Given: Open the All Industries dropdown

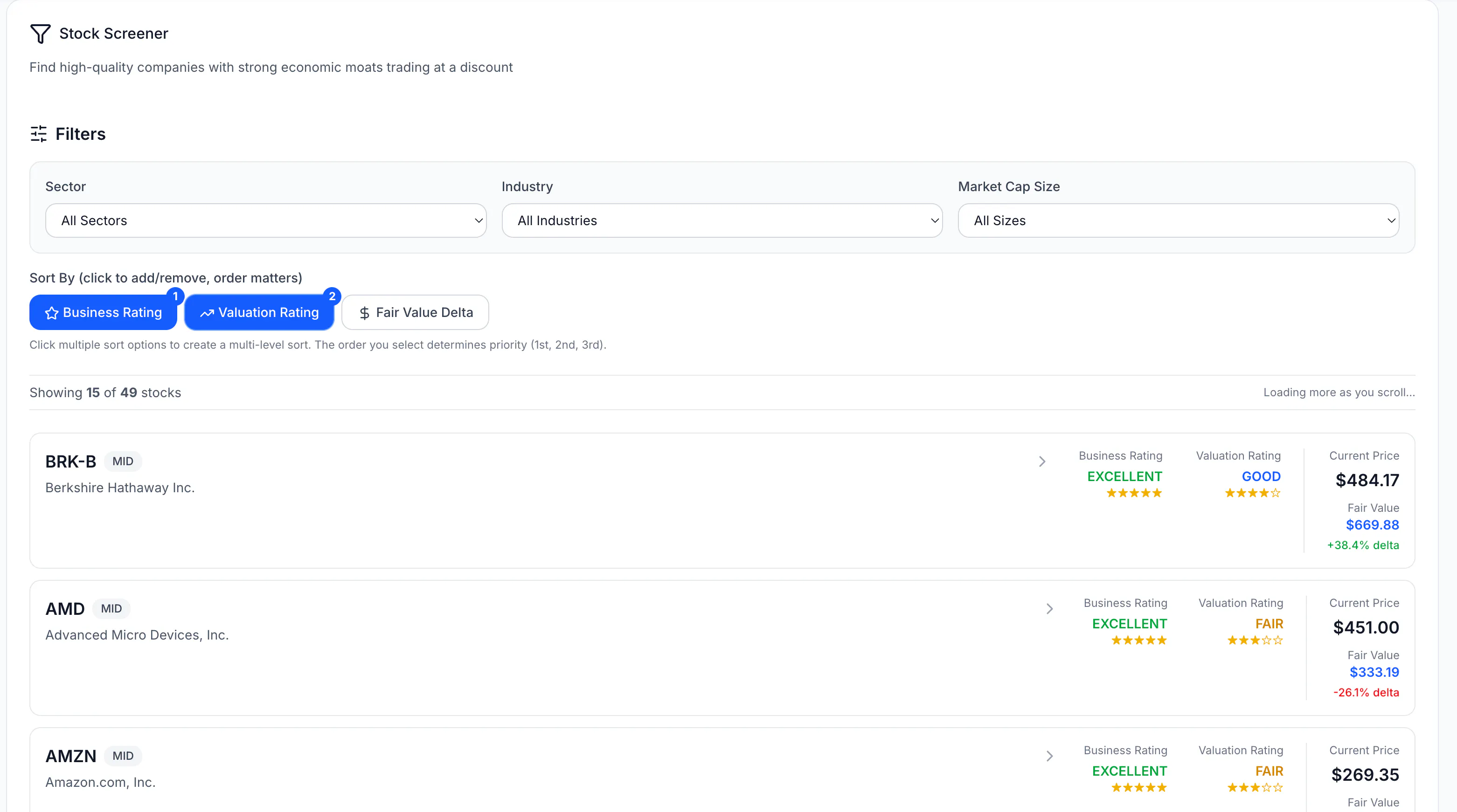Looking at the screenshot, I should 722,220.
